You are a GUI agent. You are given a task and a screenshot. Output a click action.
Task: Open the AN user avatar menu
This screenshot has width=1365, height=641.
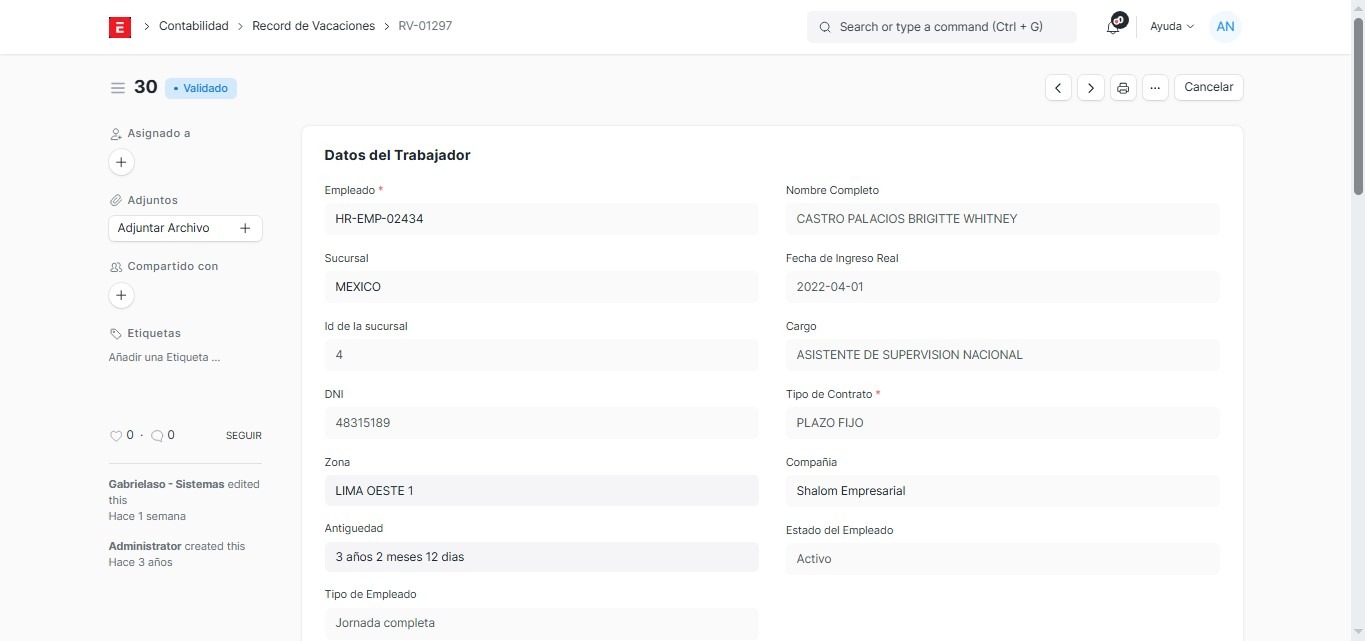click(1225, 27)
